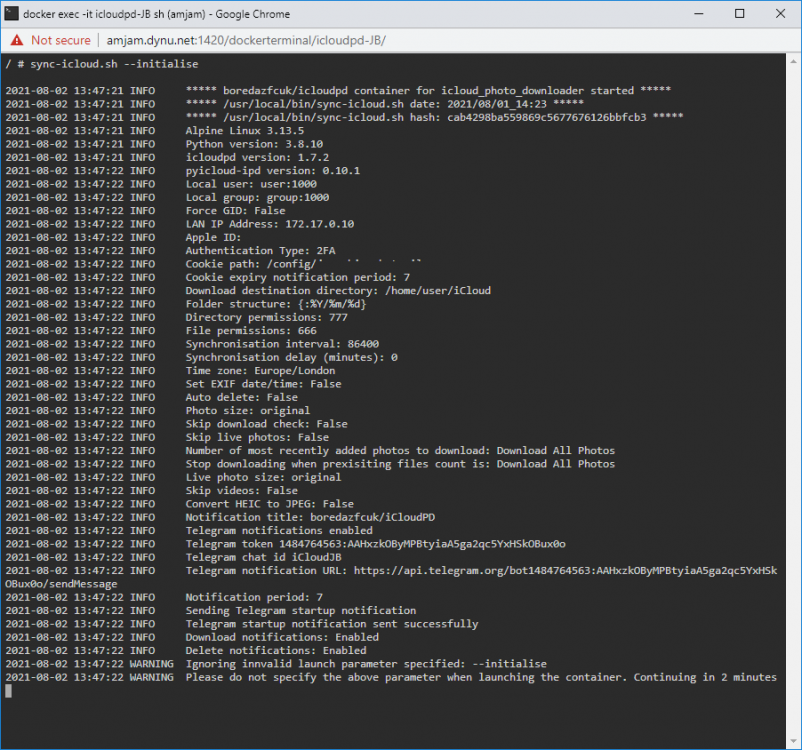Screen dimensions: 802x750
Task: Click the sync-icloud.sh date 2021/08/01_14:23 line
Action: tap(385, 104)
